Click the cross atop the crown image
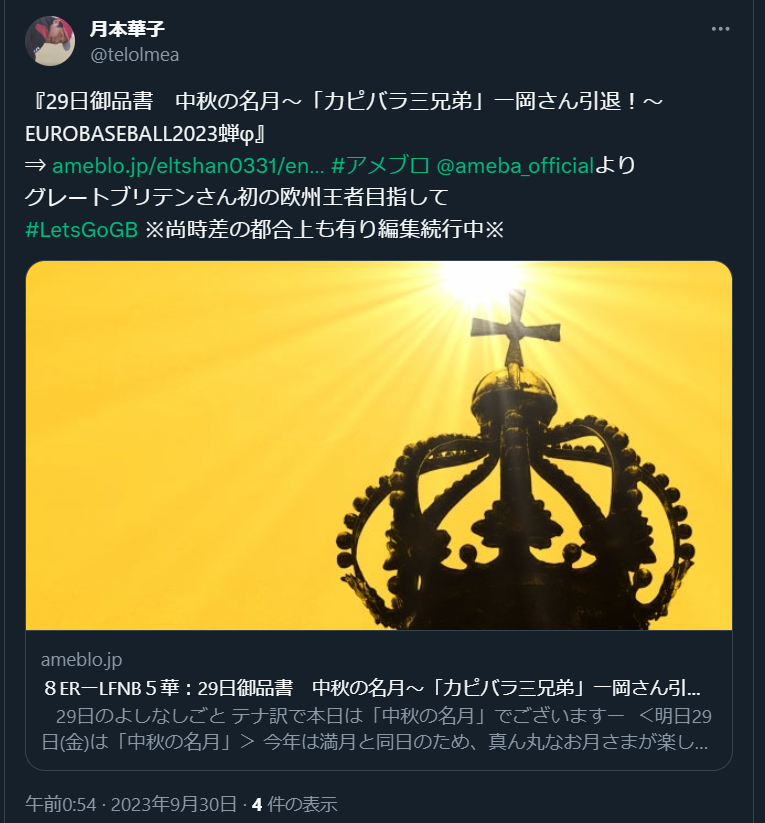Screen dimensions: 765x823 pyautogui.click(x=515, y=328)
